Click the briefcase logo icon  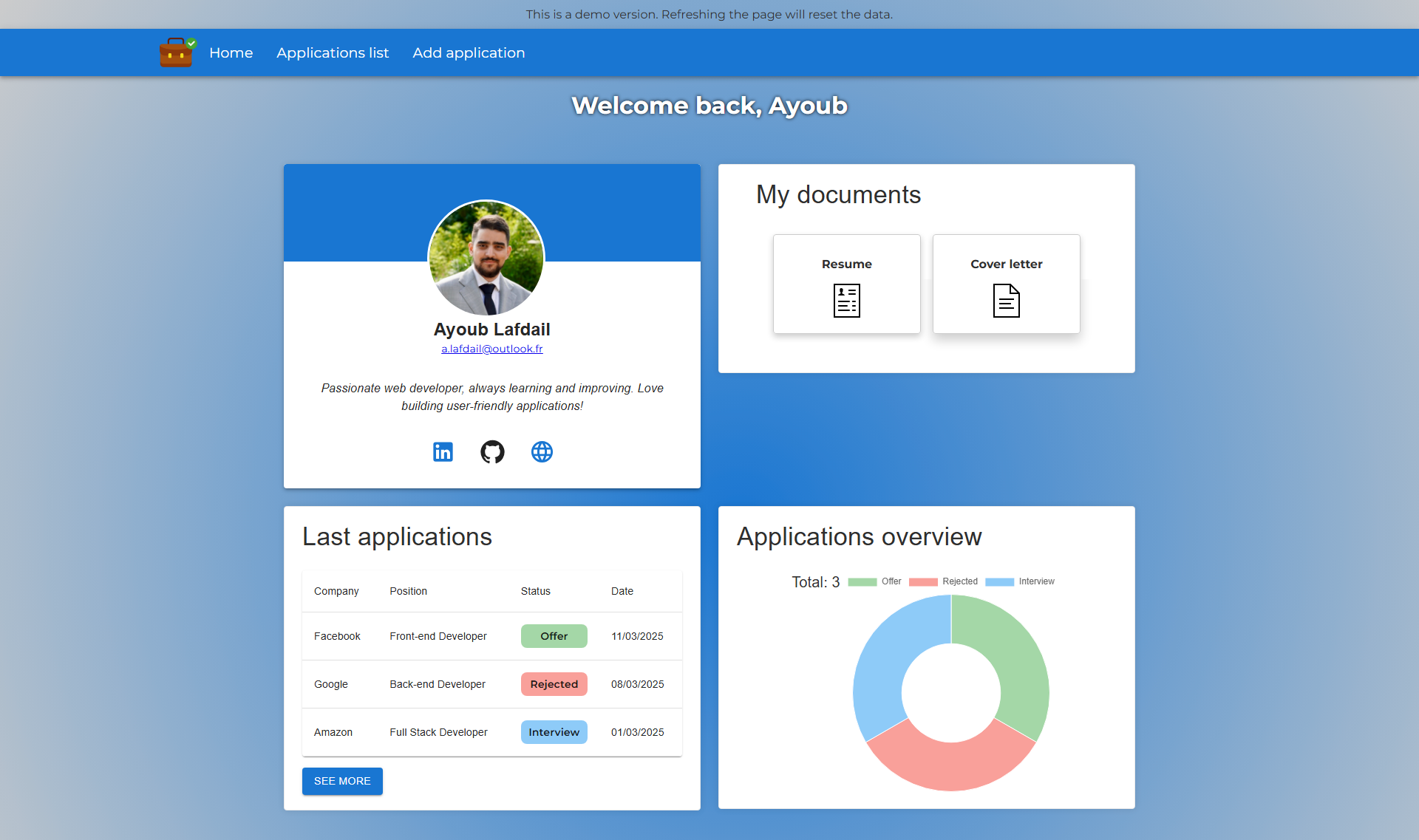click(177, 52)
